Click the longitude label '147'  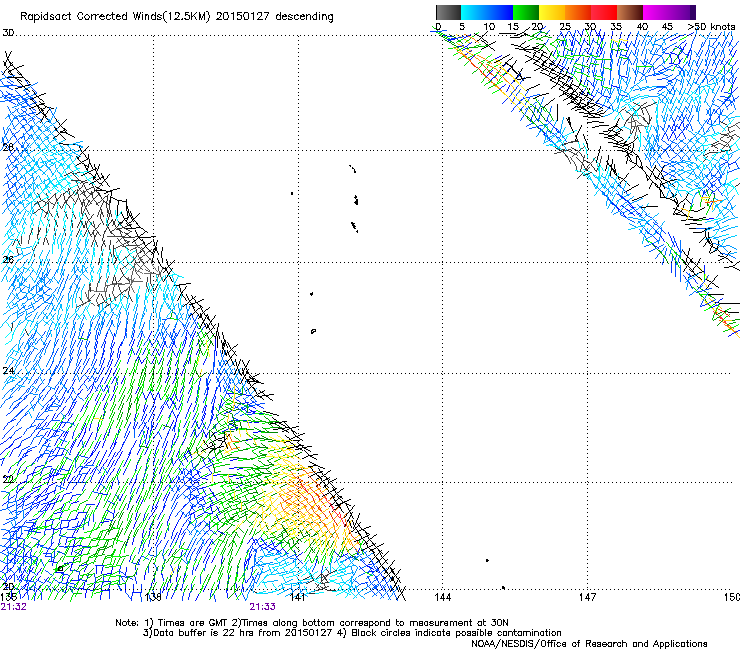[588, 597]
